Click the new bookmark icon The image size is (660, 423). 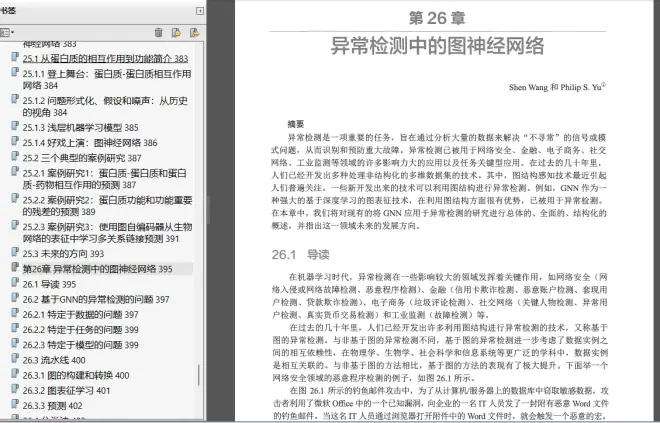pyautogui.click(x=175, y=33)
